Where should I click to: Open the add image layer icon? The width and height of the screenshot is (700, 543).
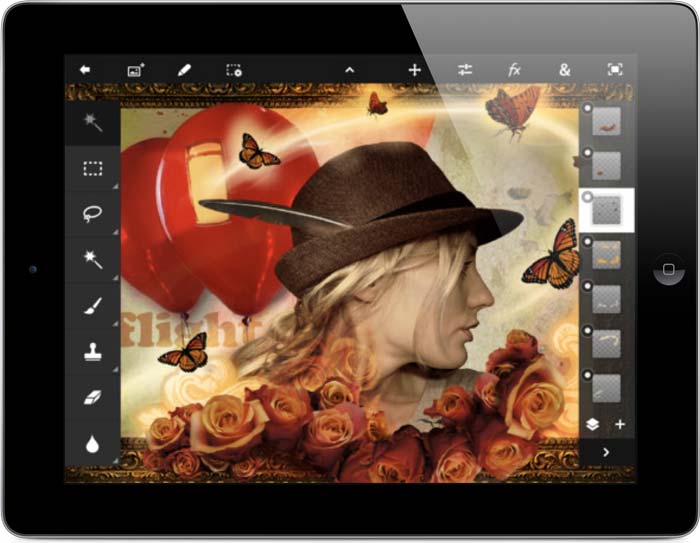coord(136,70)
